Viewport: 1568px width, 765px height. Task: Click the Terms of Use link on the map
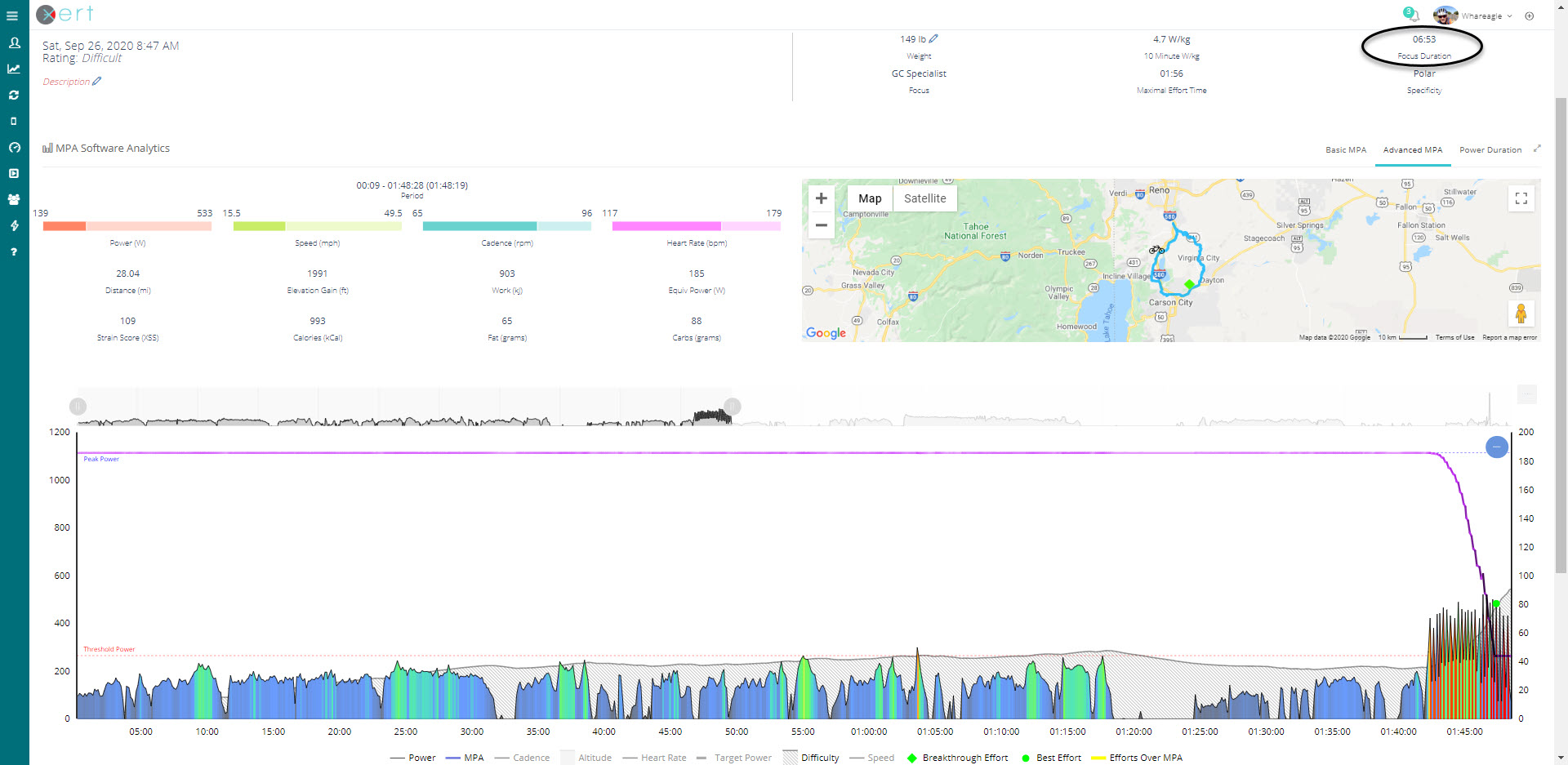1454,337
